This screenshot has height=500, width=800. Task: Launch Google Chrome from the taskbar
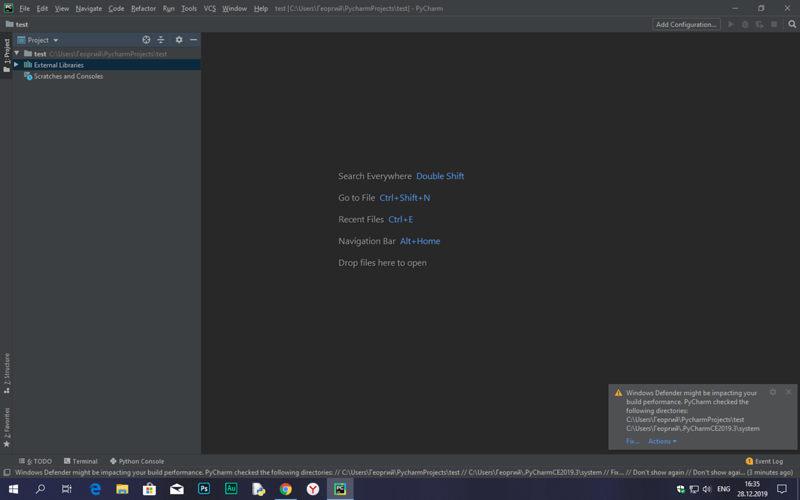click(x=286, y=489)
